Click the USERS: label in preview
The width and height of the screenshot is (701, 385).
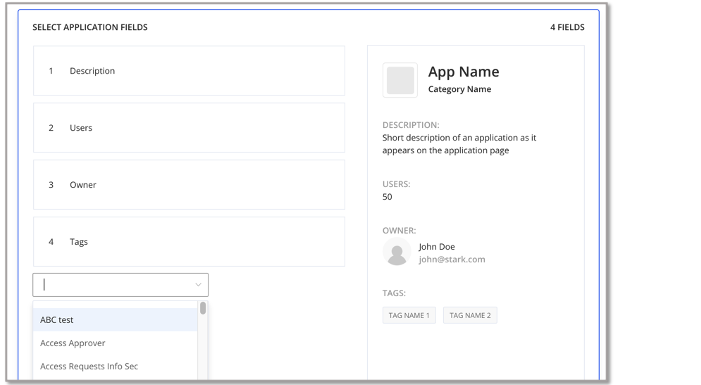396,184
